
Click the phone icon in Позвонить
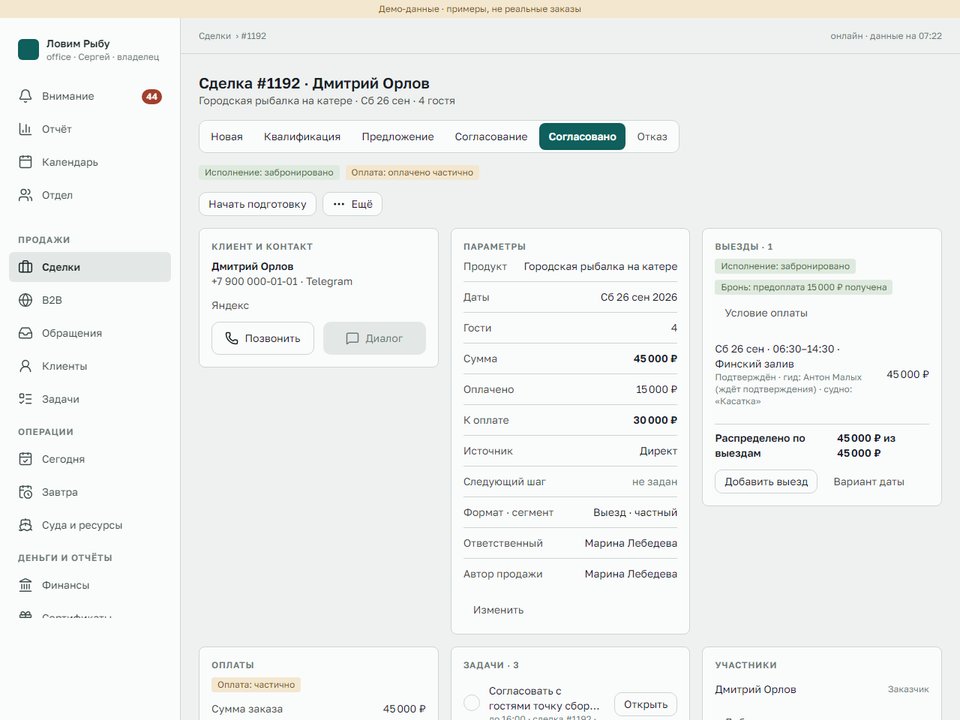pyautogui.click(x=231, y=339)
